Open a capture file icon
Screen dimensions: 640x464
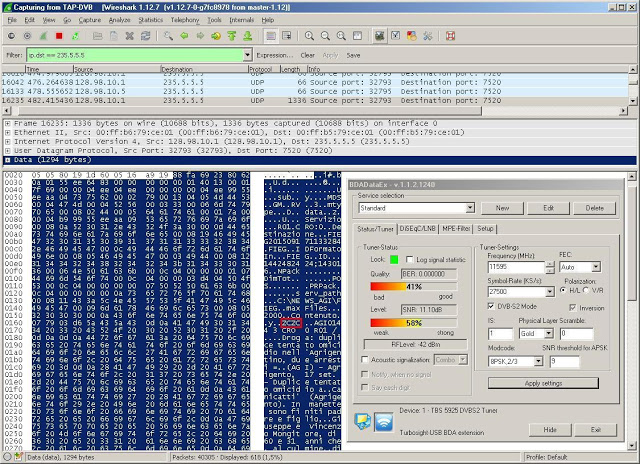point(97,36)
